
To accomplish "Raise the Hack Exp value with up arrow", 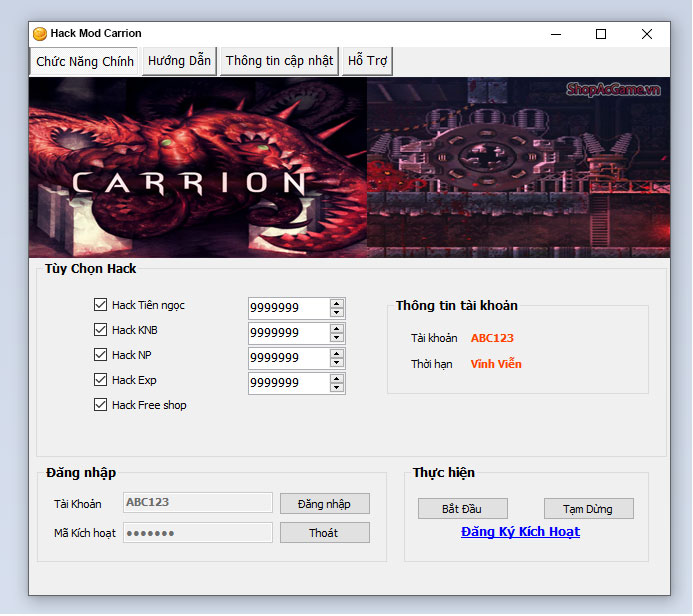I will (337, 379).
